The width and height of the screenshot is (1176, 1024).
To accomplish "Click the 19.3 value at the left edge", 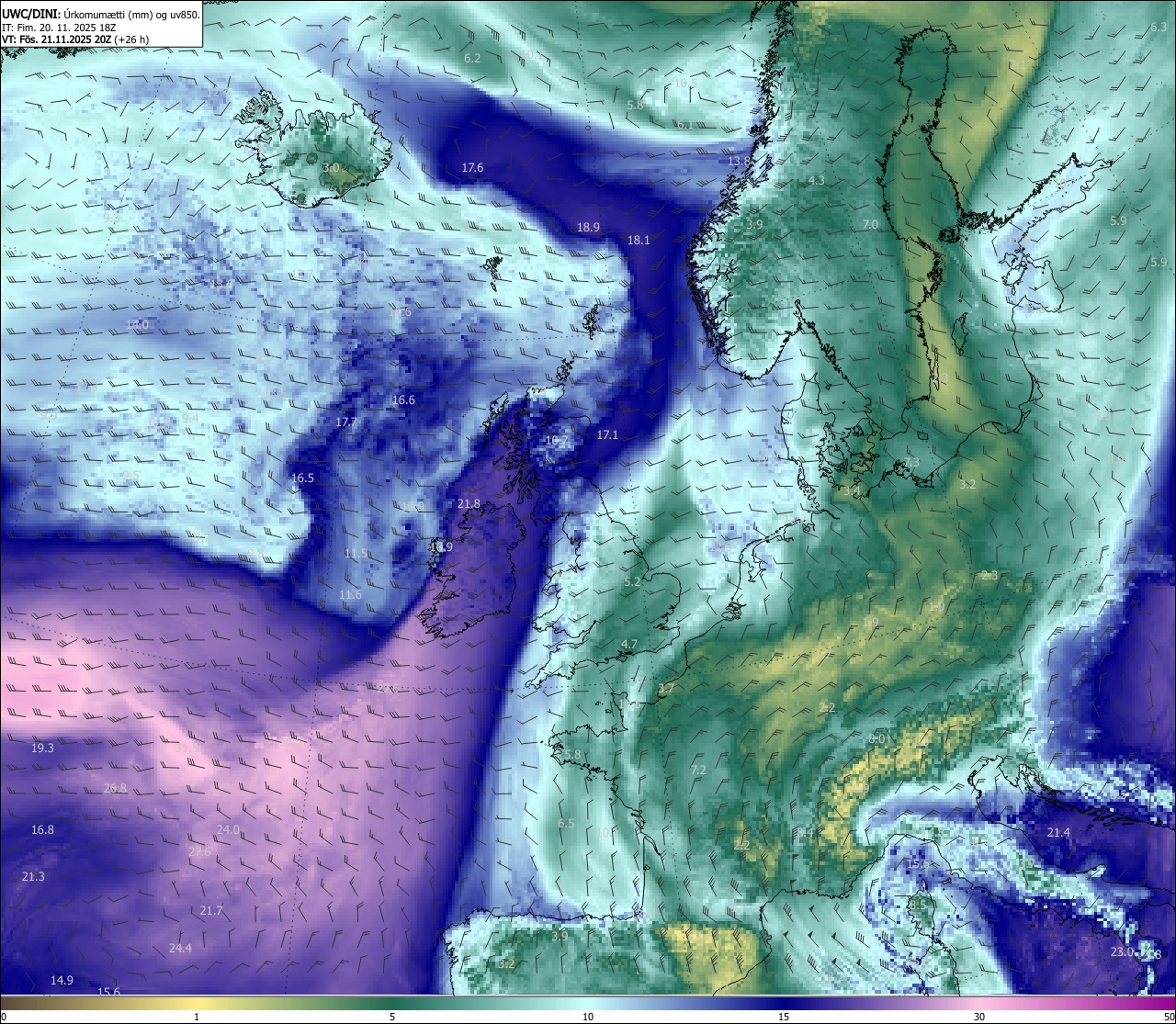I will coord(42,748).
